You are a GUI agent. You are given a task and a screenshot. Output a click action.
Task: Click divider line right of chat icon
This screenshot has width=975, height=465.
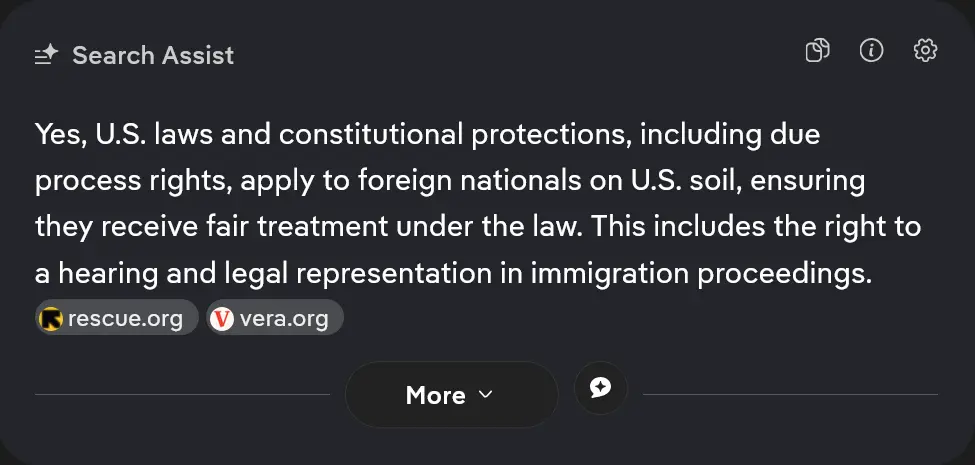790,395
